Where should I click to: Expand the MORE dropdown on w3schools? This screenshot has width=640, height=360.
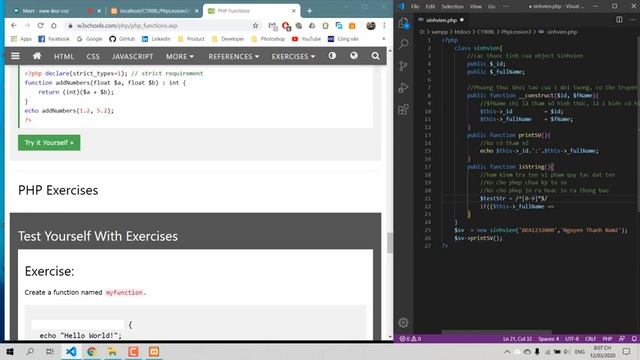tap(180, 56)
